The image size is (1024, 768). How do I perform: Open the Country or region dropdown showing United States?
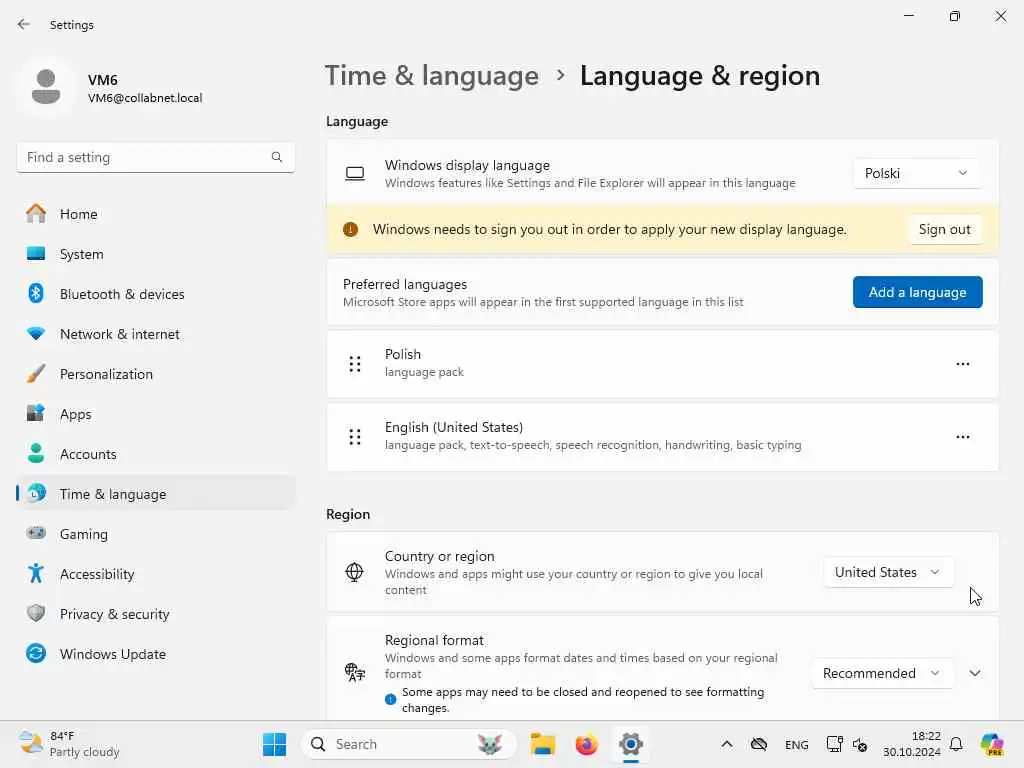(888, 572)
